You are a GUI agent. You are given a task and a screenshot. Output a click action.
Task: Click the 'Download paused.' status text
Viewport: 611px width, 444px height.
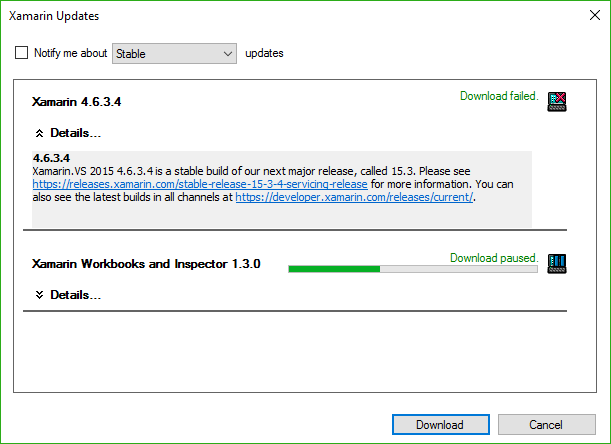click(x=494, y=258)
